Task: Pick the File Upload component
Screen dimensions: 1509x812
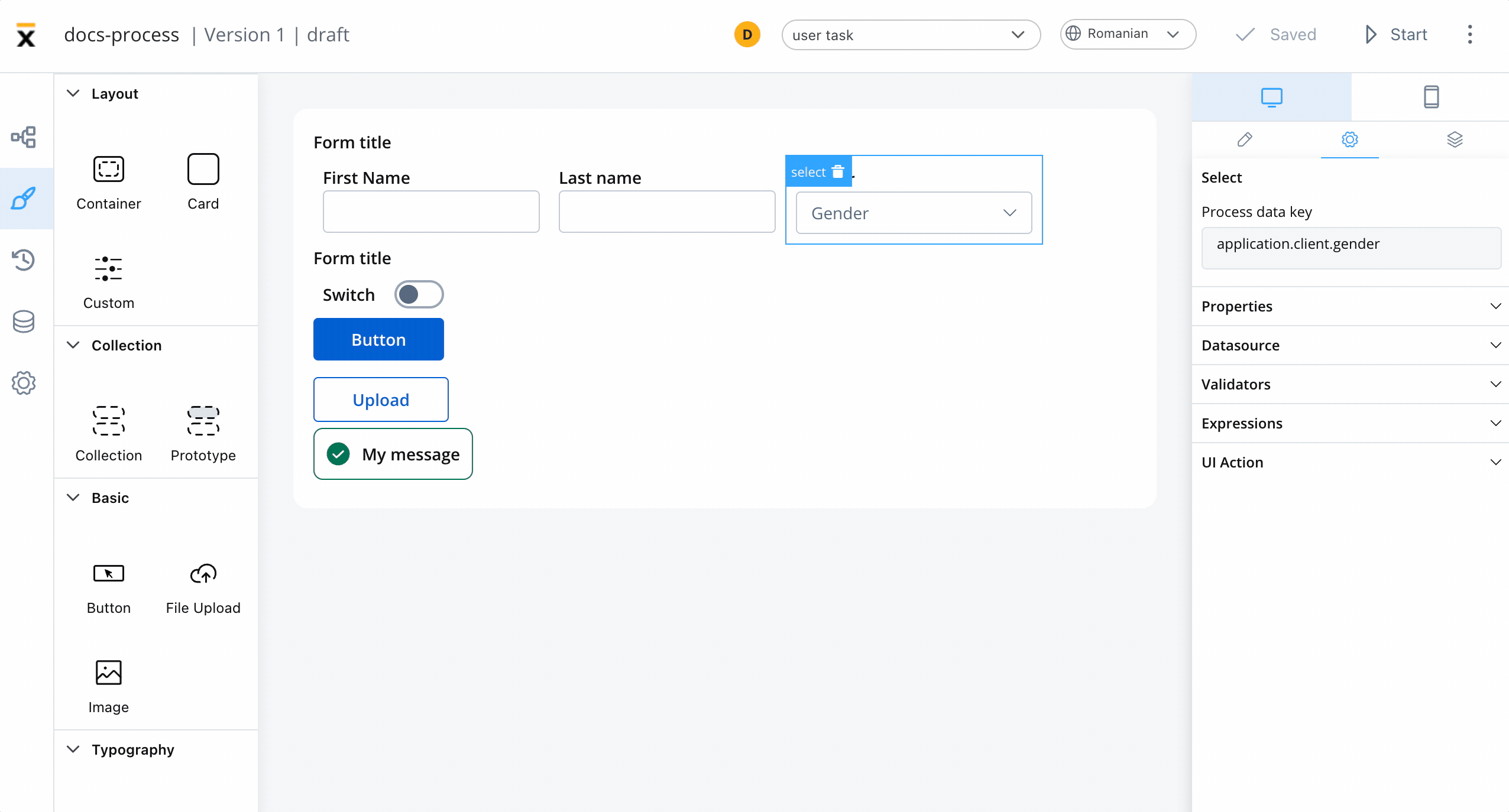Action: [203, 589]
